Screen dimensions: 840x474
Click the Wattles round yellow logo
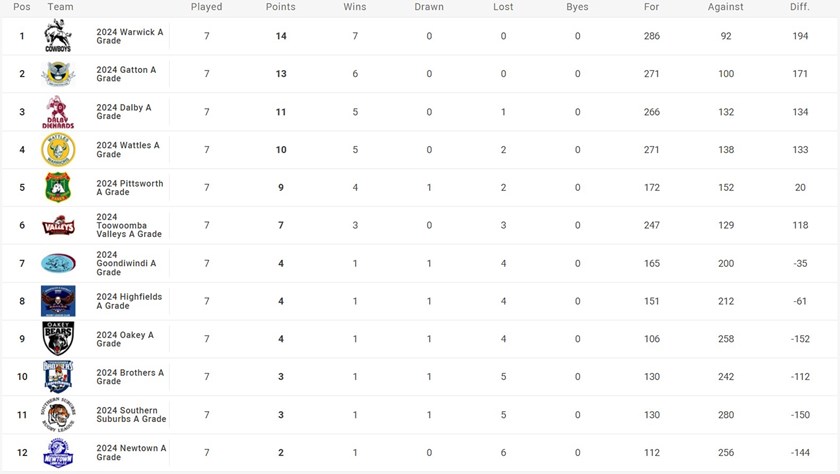57,150
